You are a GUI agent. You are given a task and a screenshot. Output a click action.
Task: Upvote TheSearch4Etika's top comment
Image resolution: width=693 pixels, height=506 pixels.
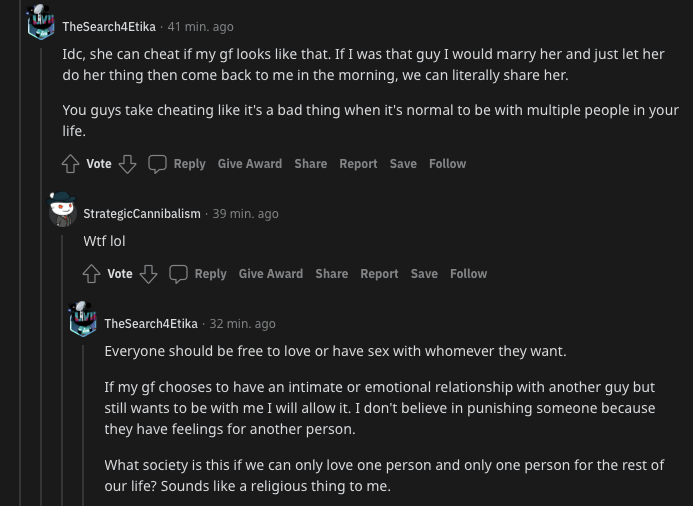point(70,164)
